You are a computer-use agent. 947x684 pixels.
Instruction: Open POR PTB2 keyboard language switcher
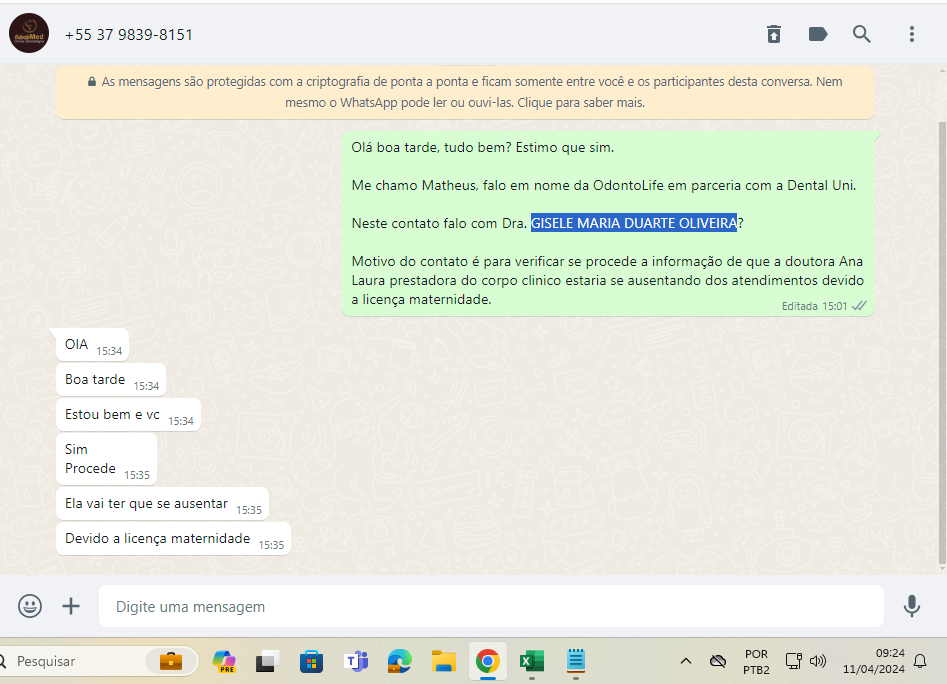click(756, 662)
